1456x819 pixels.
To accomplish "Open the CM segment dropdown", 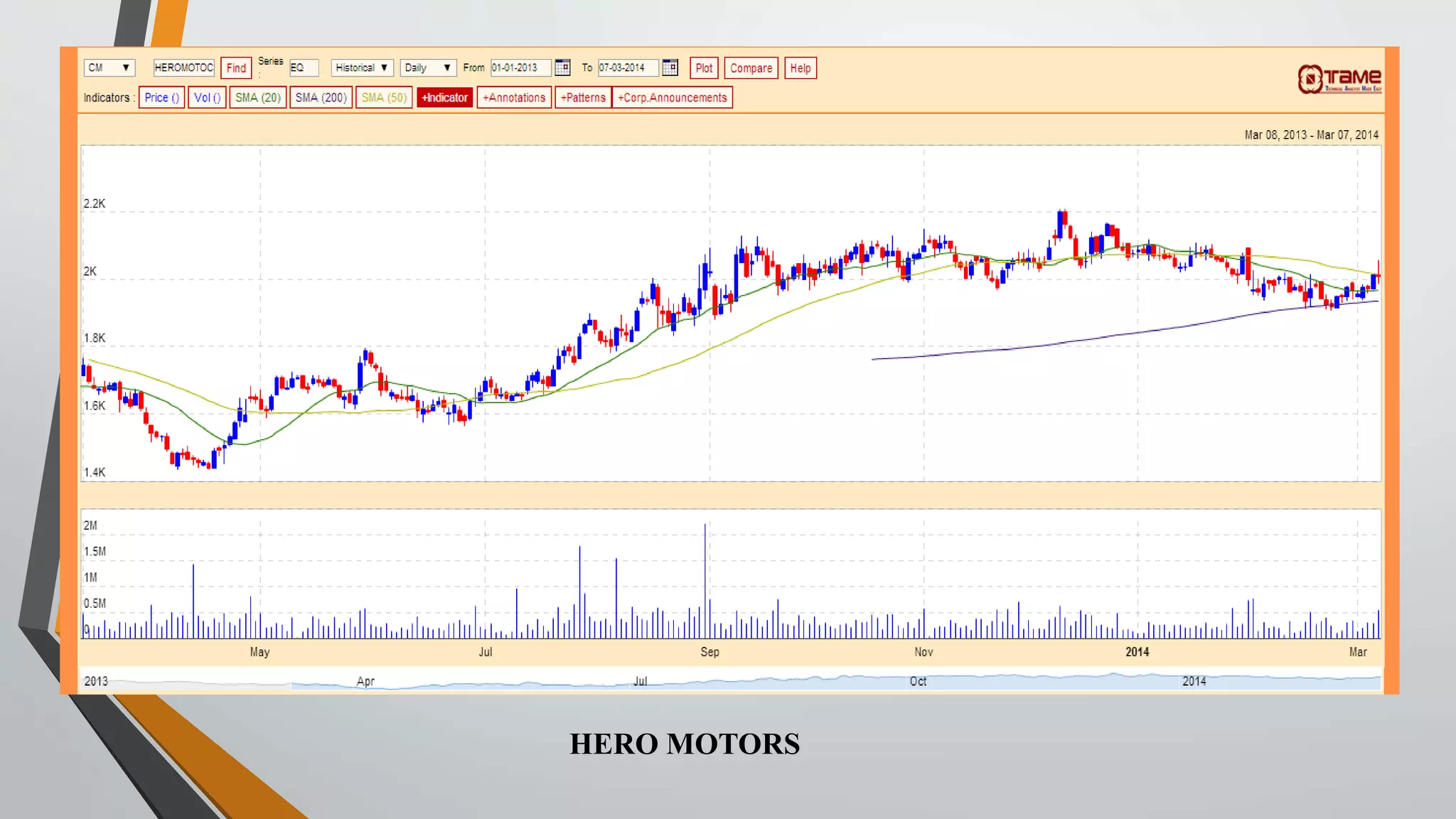I will click(109, 68).
